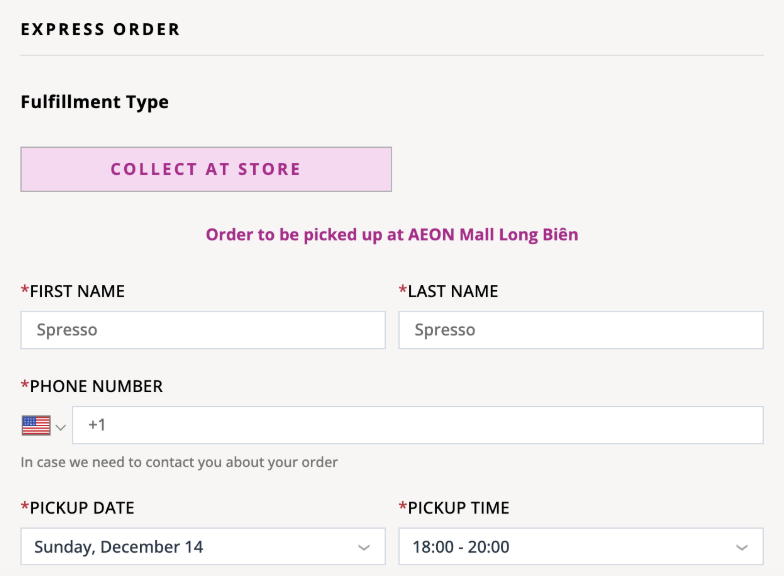Click the Express Order section heading
This screenshot has height=576, width=784.
(101, 29)
